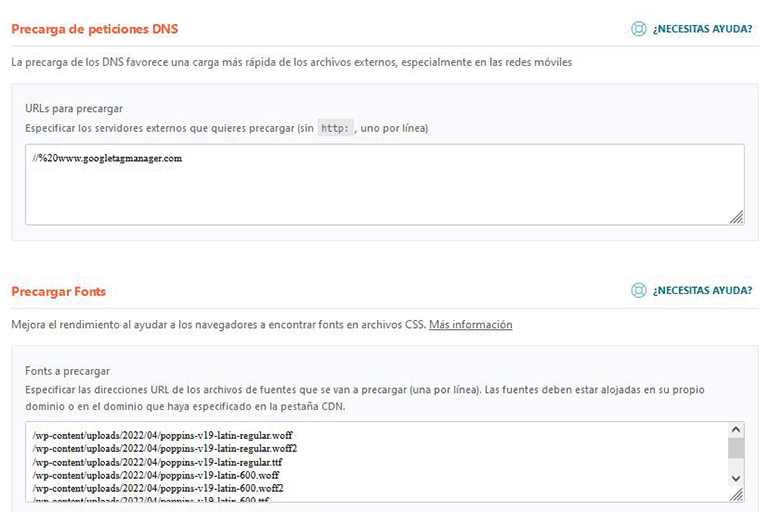The height and width of the screenshot is (512, 768).
Task: Click the URLs para precargar label
Action: pyautogui.click(x=74, y=109)
